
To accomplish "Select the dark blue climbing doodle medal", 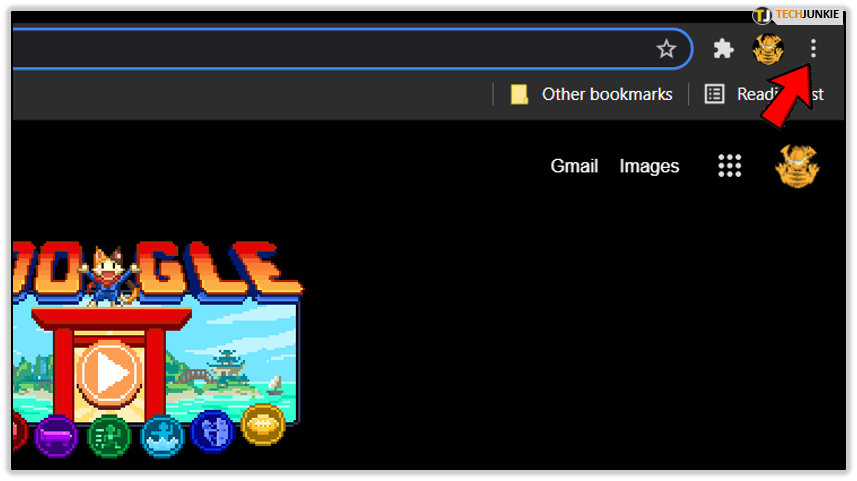I will (x=213, y=432).
